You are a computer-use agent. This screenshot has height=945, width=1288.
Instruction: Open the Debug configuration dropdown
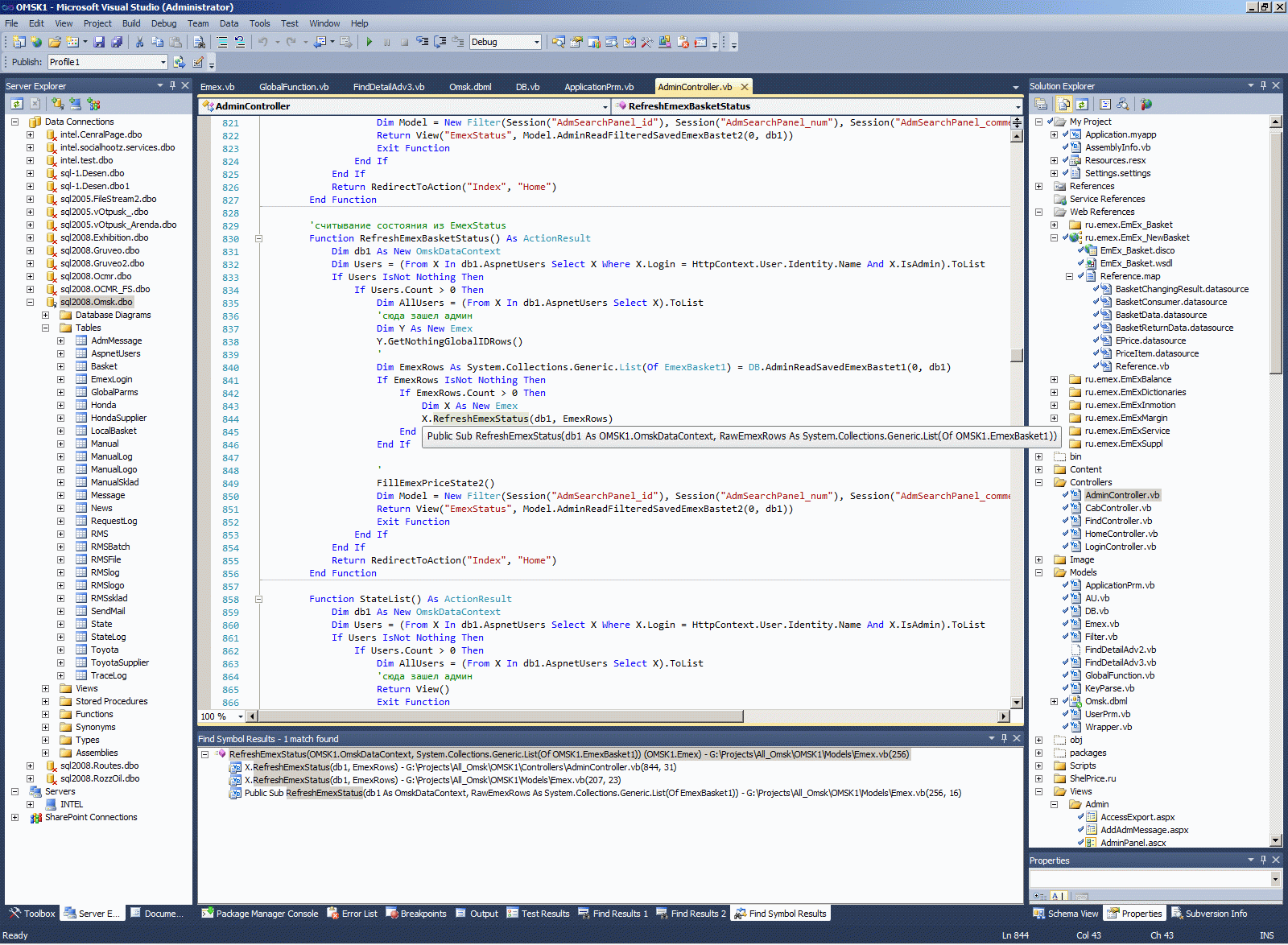(536, 42)
